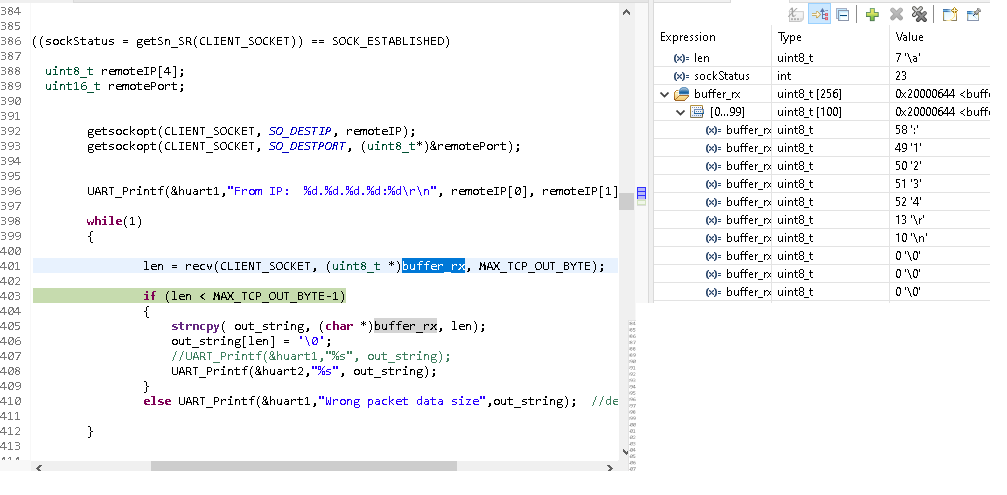Select the sockStatus expression row
Viewport: 1007px width, 495px height.
point(823,76)
